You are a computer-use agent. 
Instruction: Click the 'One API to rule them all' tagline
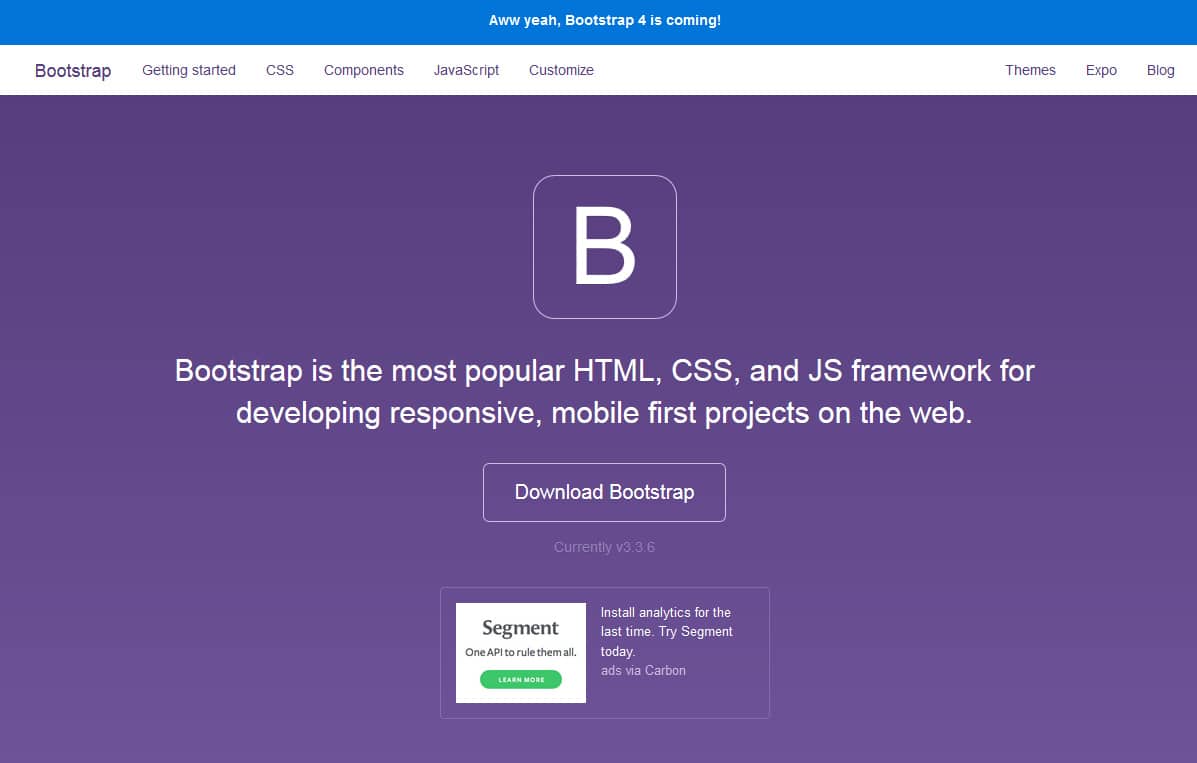[520, 652]
